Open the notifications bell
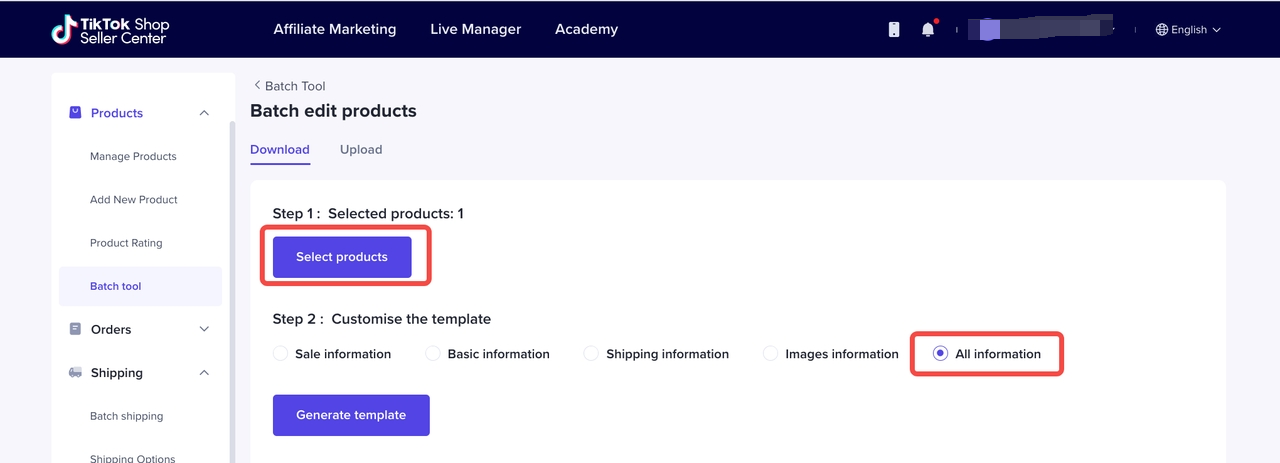Viewport: 1280px width, 463px height. coord(928,30)
